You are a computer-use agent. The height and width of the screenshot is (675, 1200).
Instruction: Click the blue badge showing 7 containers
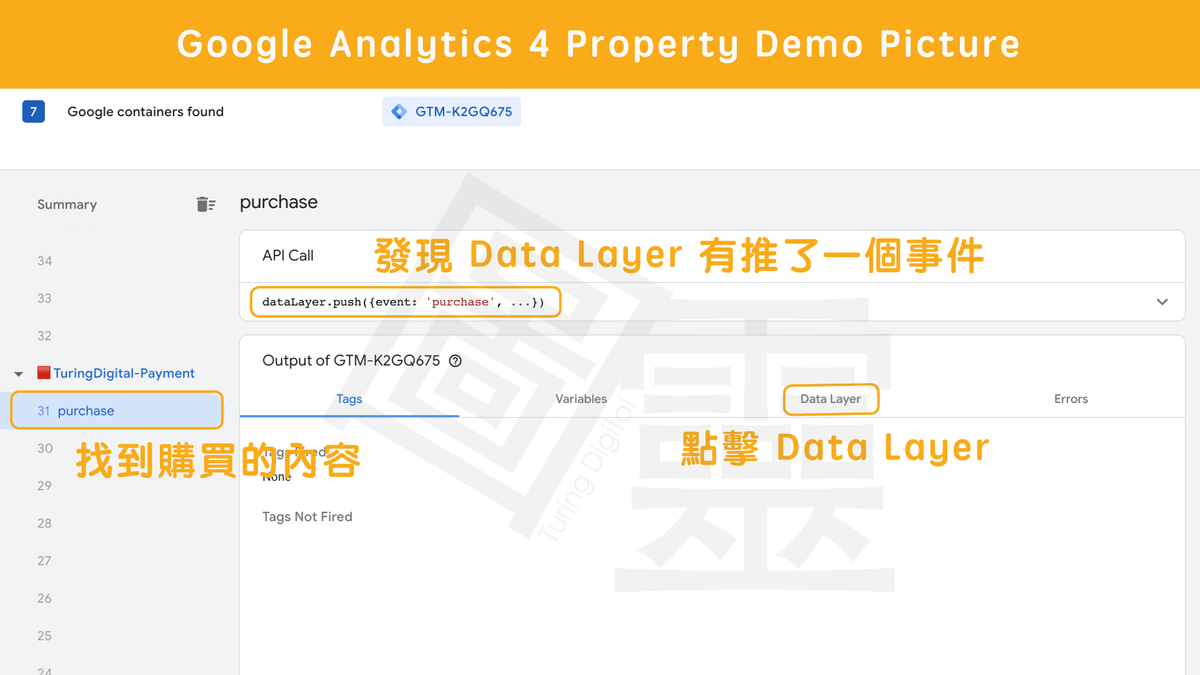point(33,112)
